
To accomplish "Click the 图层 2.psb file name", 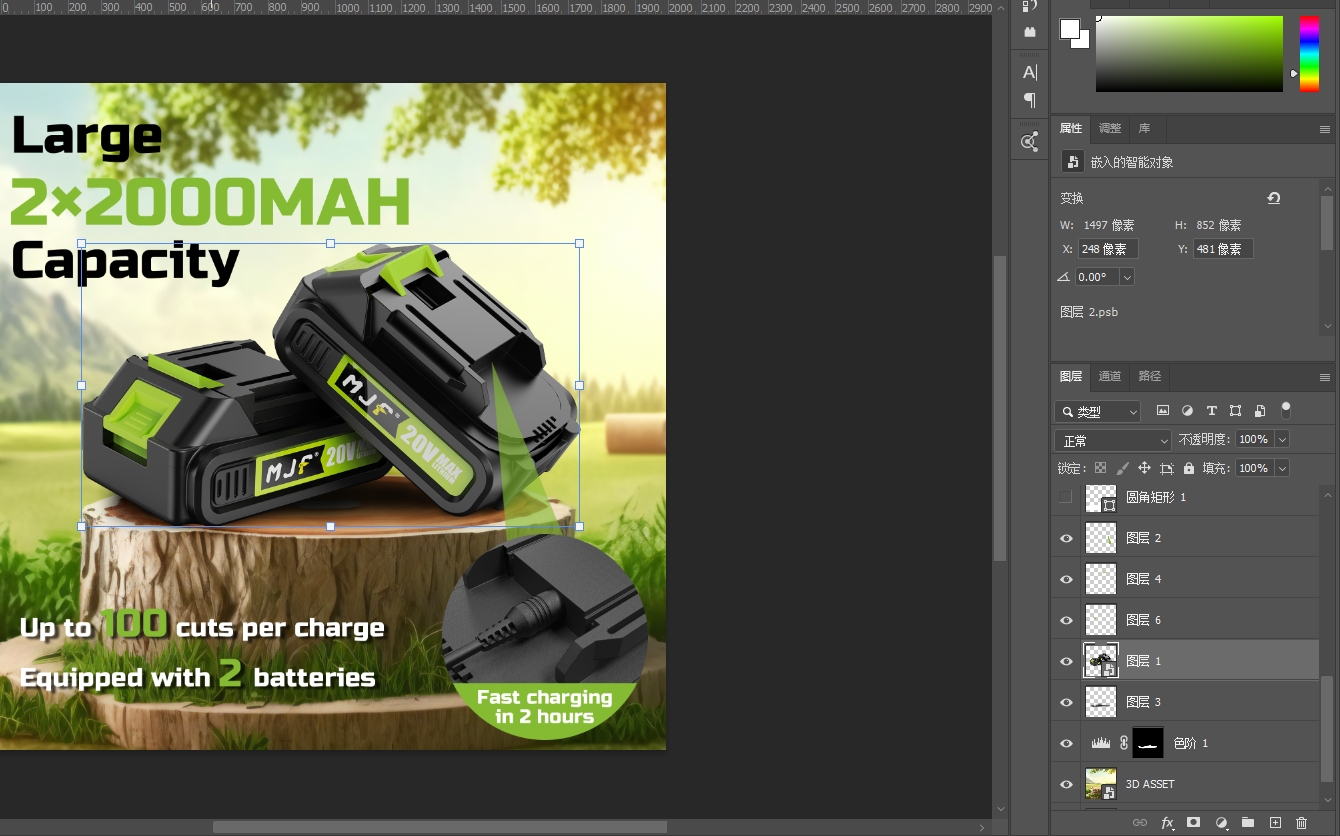I will coord(1089,312).
